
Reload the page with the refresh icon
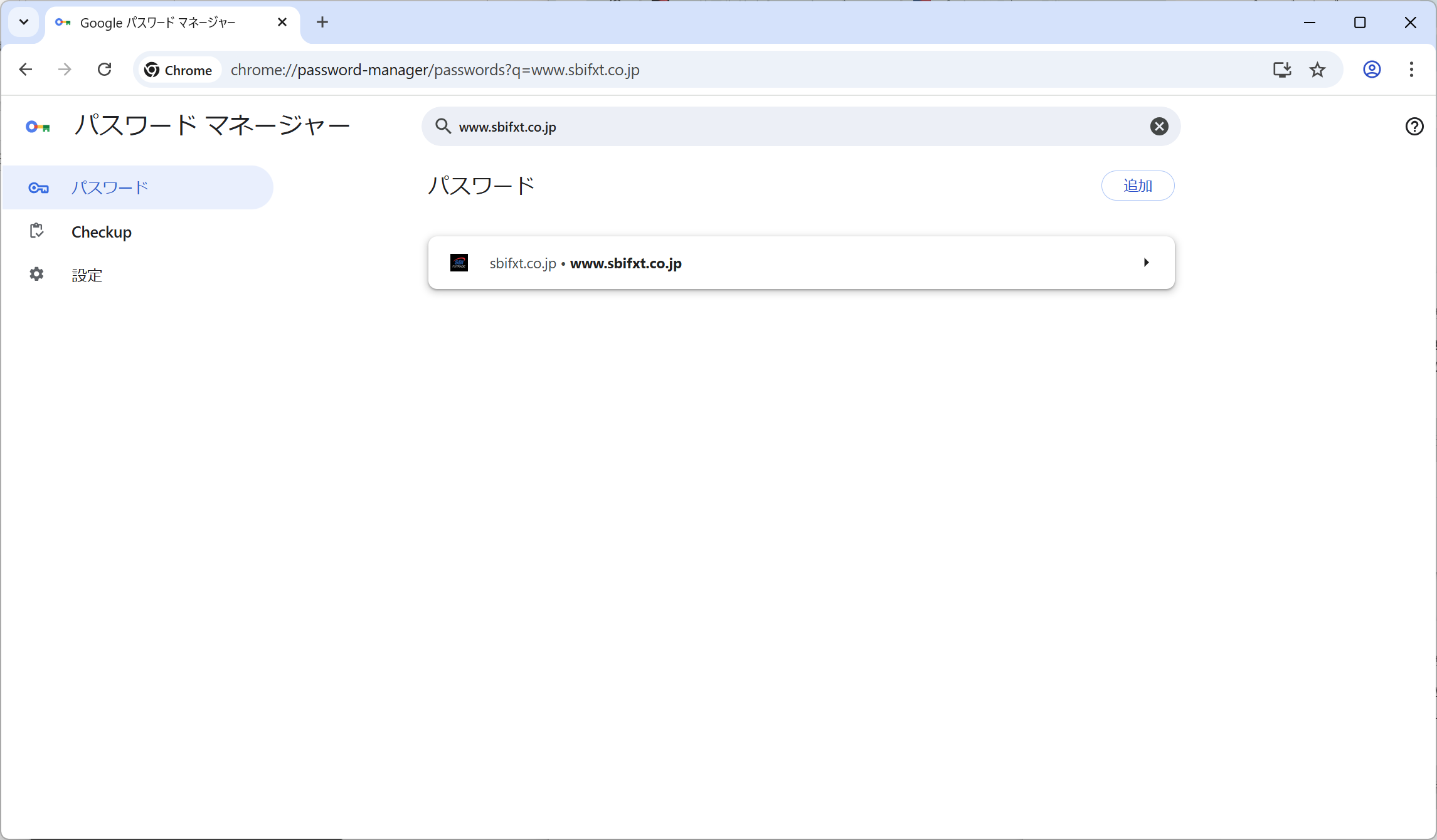(104, 69)
